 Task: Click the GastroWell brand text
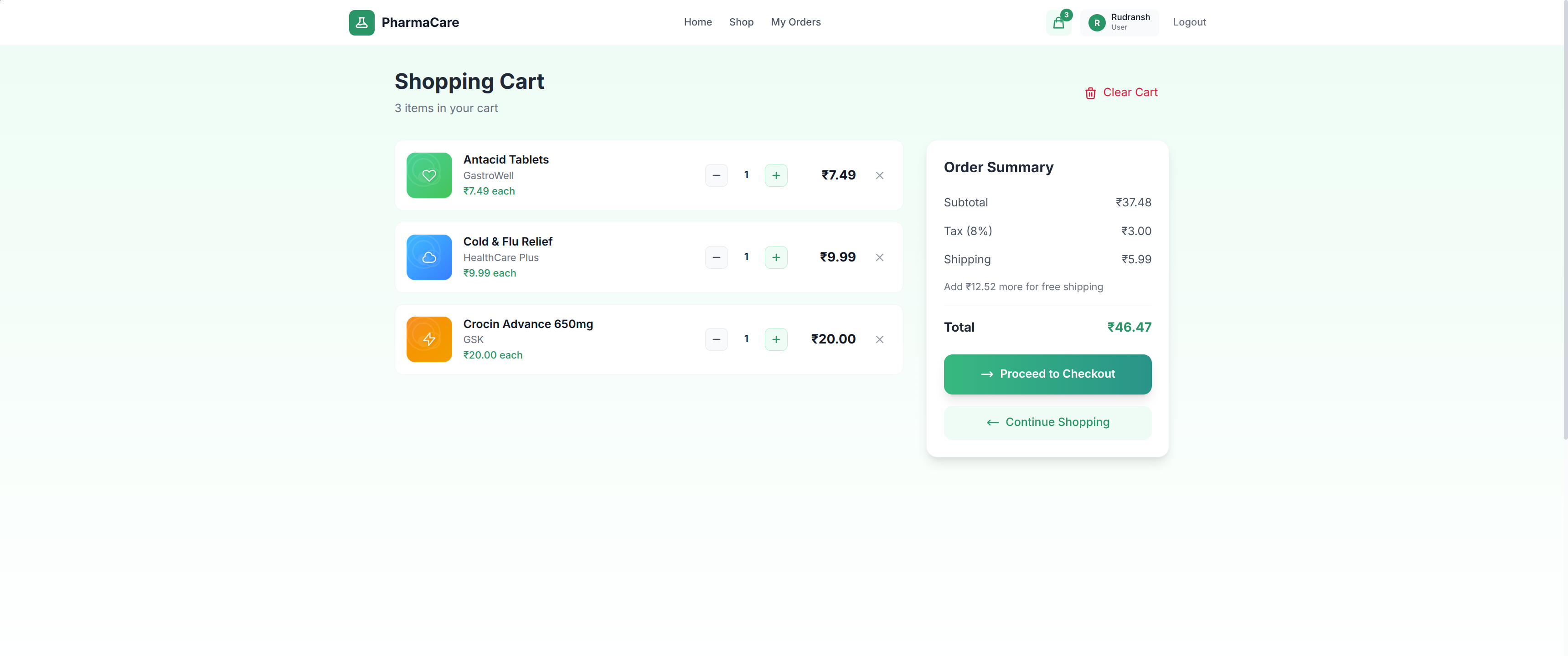pyautogui.click(x=488, y=175)
